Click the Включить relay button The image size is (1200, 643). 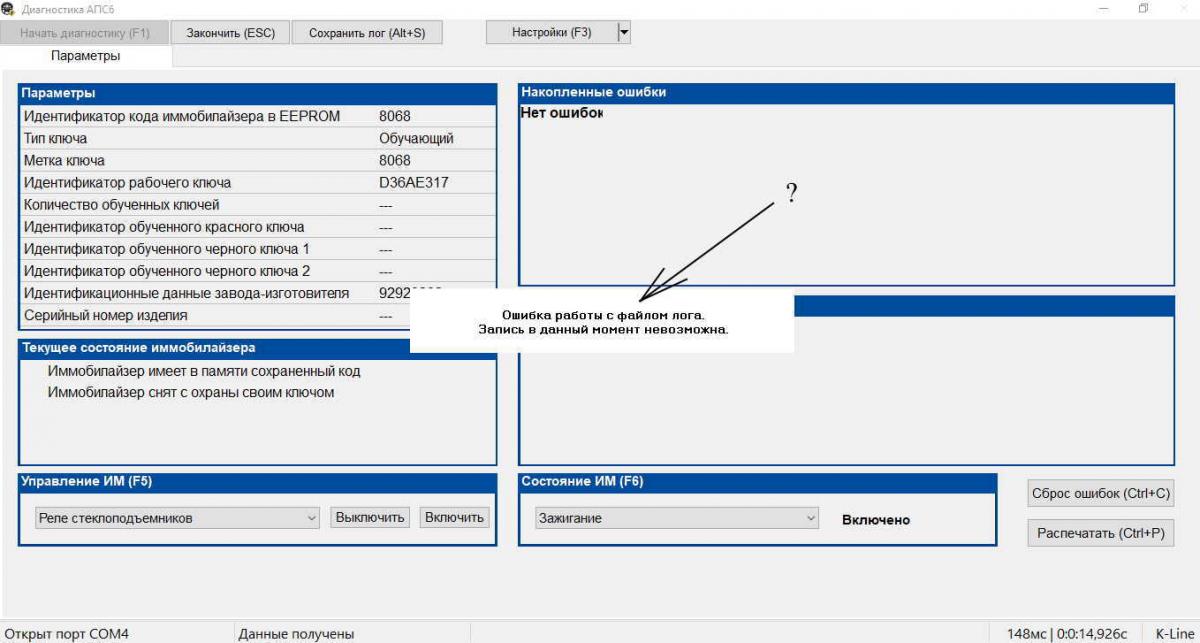tap(454, 517)
